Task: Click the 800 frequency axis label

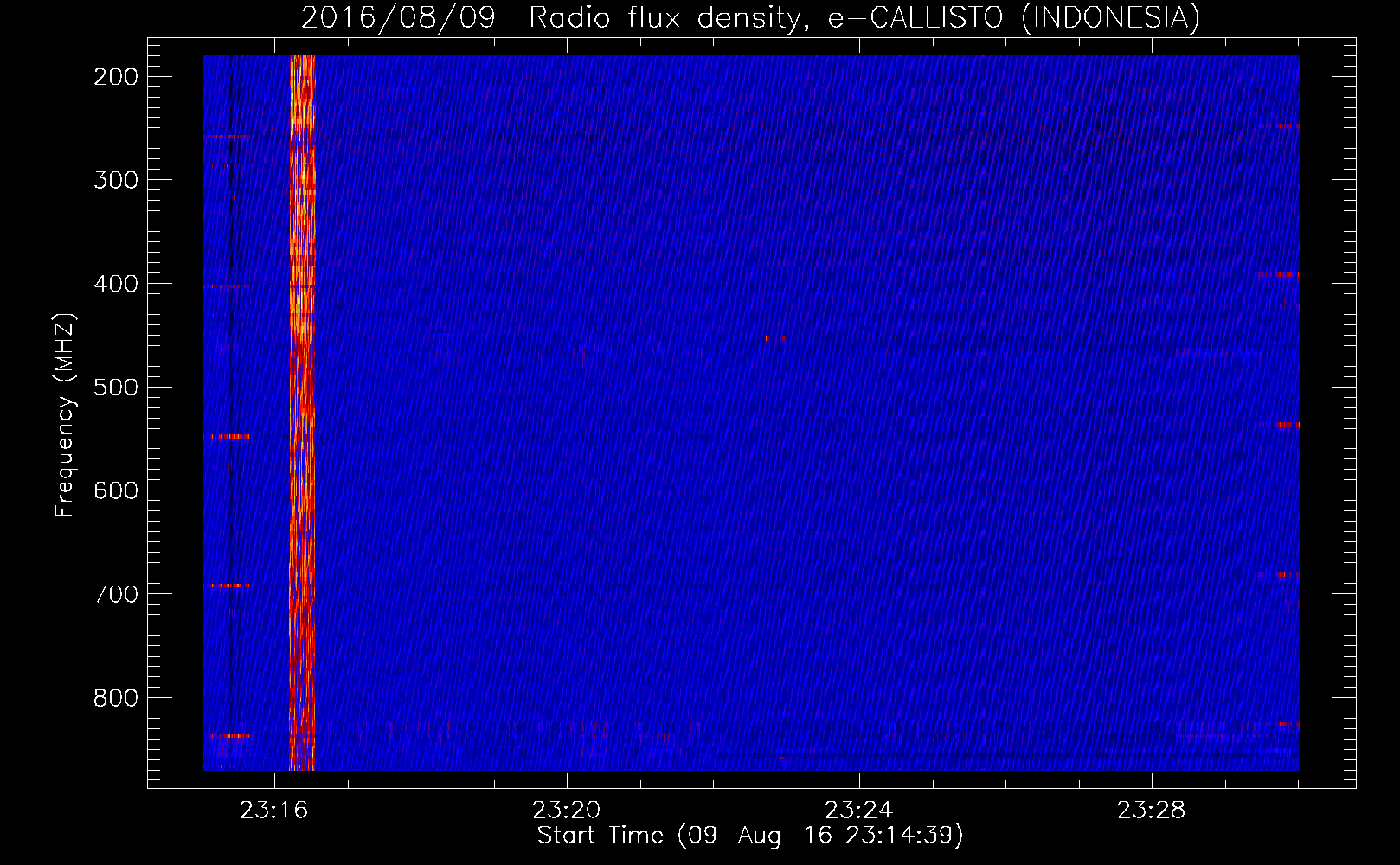Action: coord(116,698)
